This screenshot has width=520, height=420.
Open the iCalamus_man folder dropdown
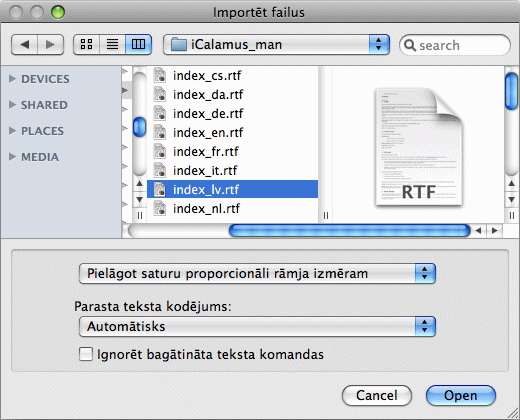tap(276, 44)
